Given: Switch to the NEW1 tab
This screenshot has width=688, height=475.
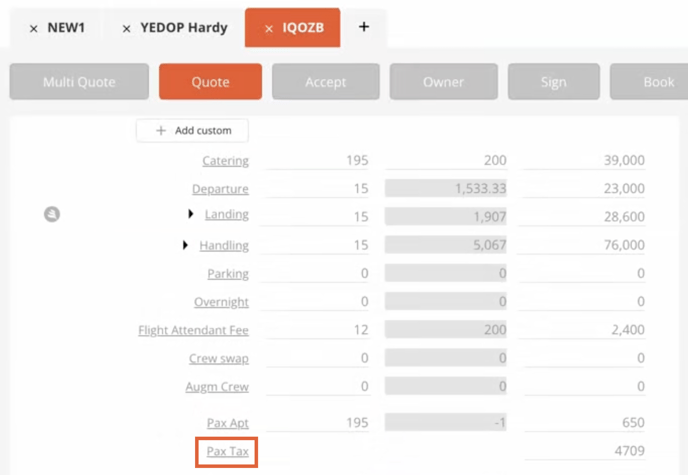Looking at the screenshot, I should pyautogui.click(x=66, y=28).
